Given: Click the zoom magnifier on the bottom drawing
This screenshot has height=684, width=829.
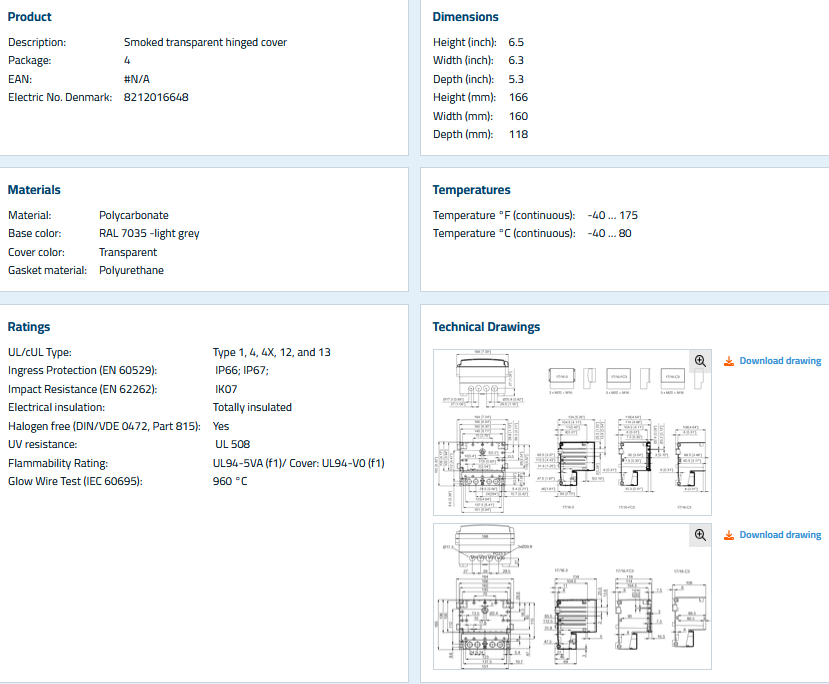Looking at the screenshot, I should [700, 535].
